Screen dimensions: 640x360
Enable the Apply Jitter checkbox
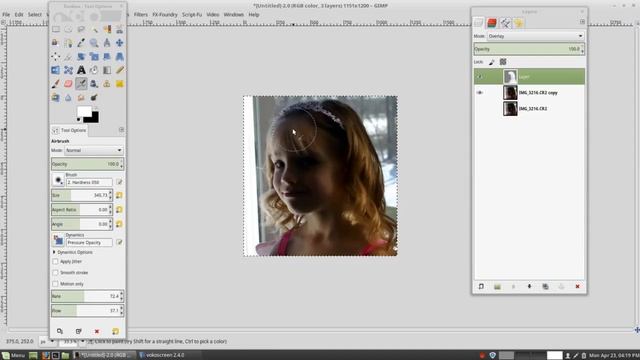(55, 261)
